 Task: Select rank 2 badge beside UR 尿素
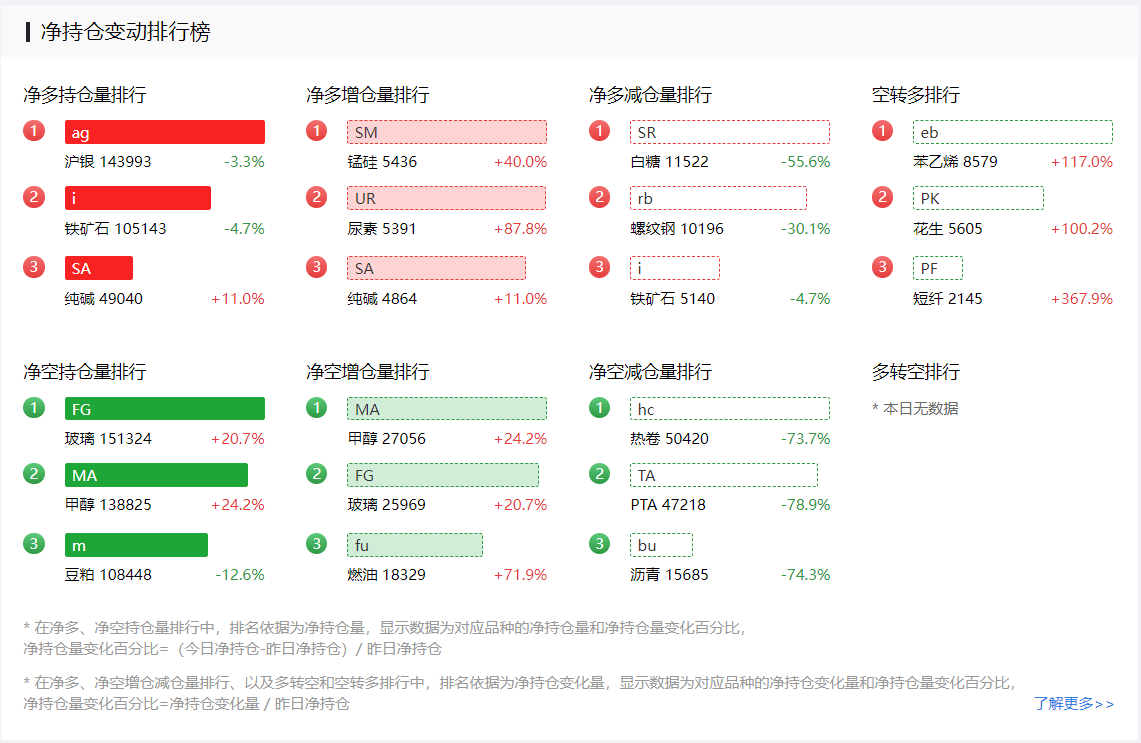[317, 197]
